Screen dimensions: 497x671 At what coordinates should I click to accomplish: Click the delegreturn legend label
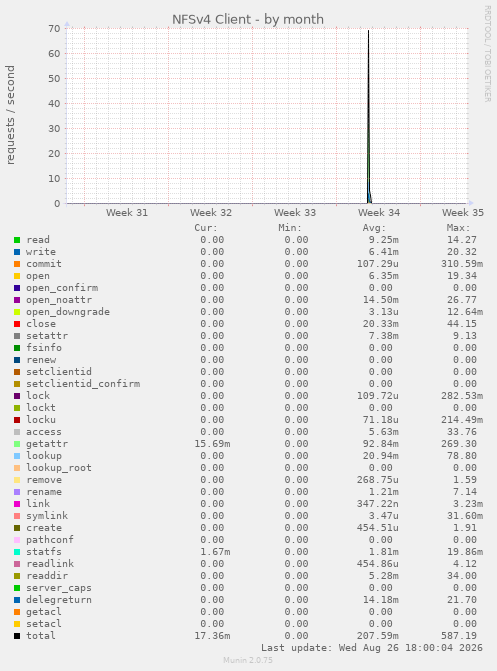click(59, 600)
